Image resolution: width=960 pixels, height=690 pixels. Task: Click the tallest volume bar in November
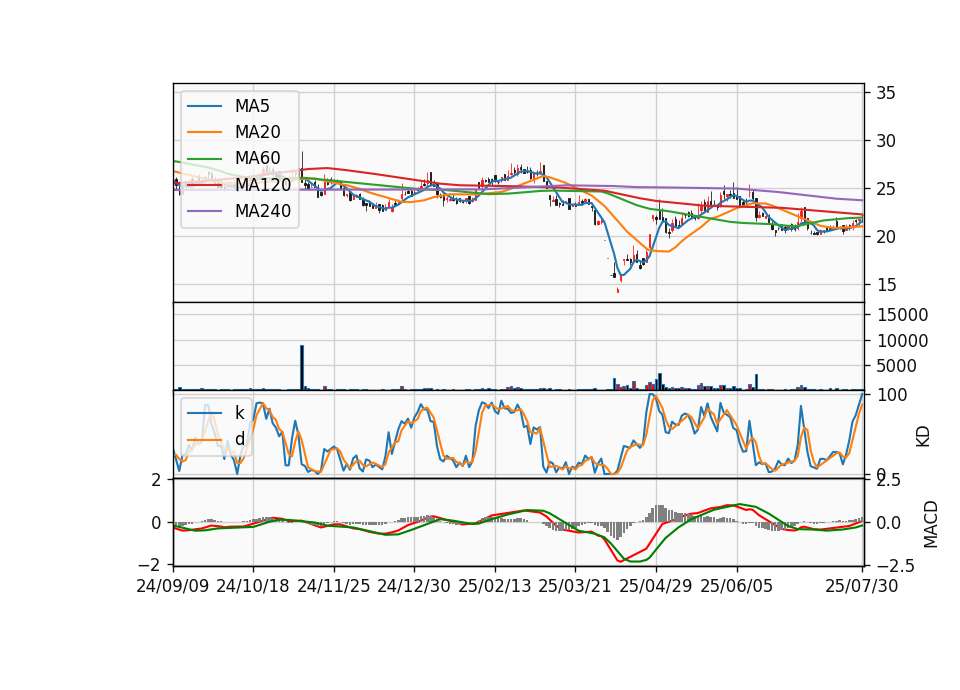click(x=302, y=367)
